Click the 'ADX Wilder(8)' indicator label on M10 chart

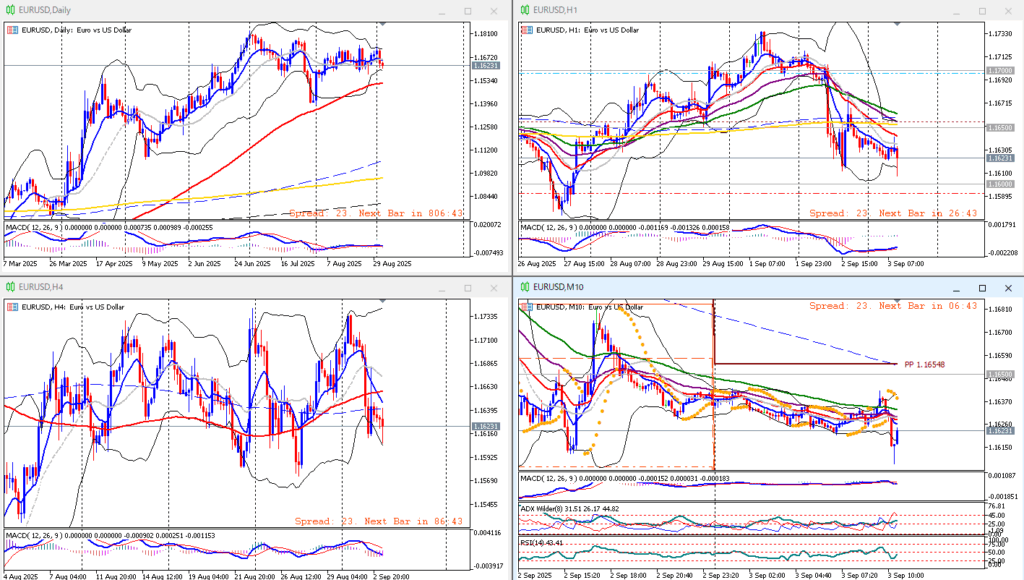543,509
